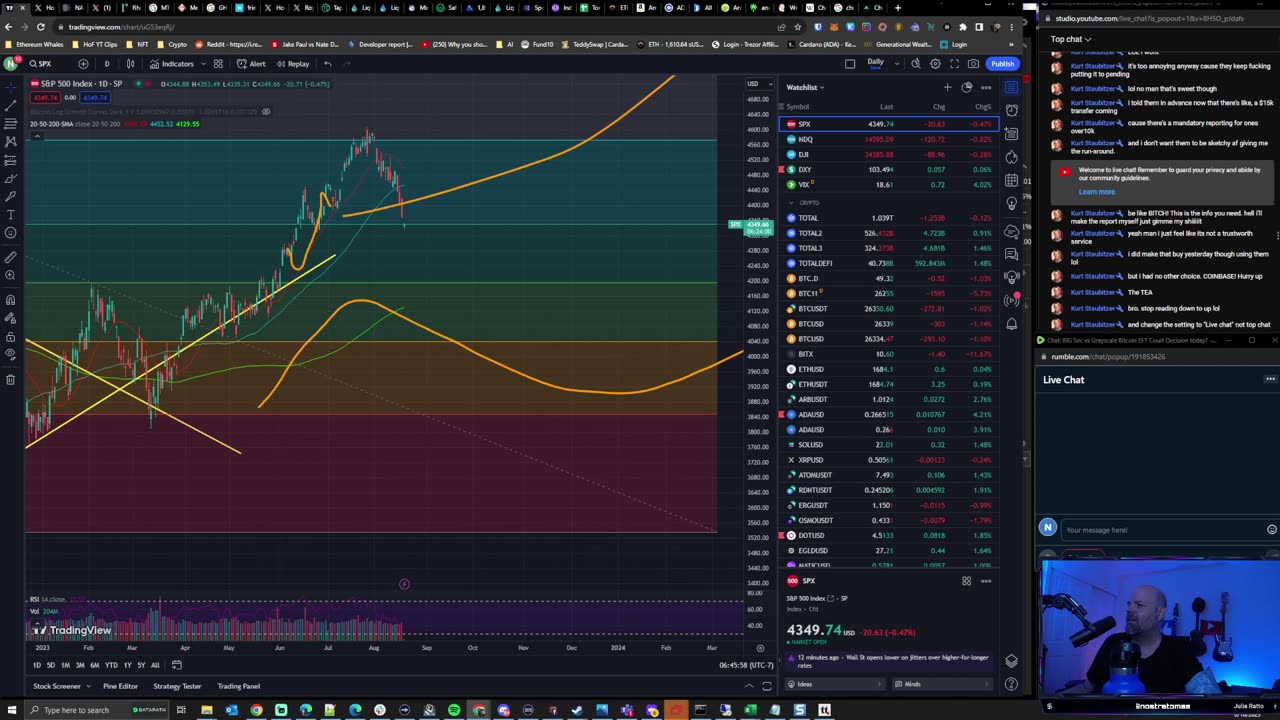Open the layout setup square icon
Screen dimensions: 1280x720
850,64
